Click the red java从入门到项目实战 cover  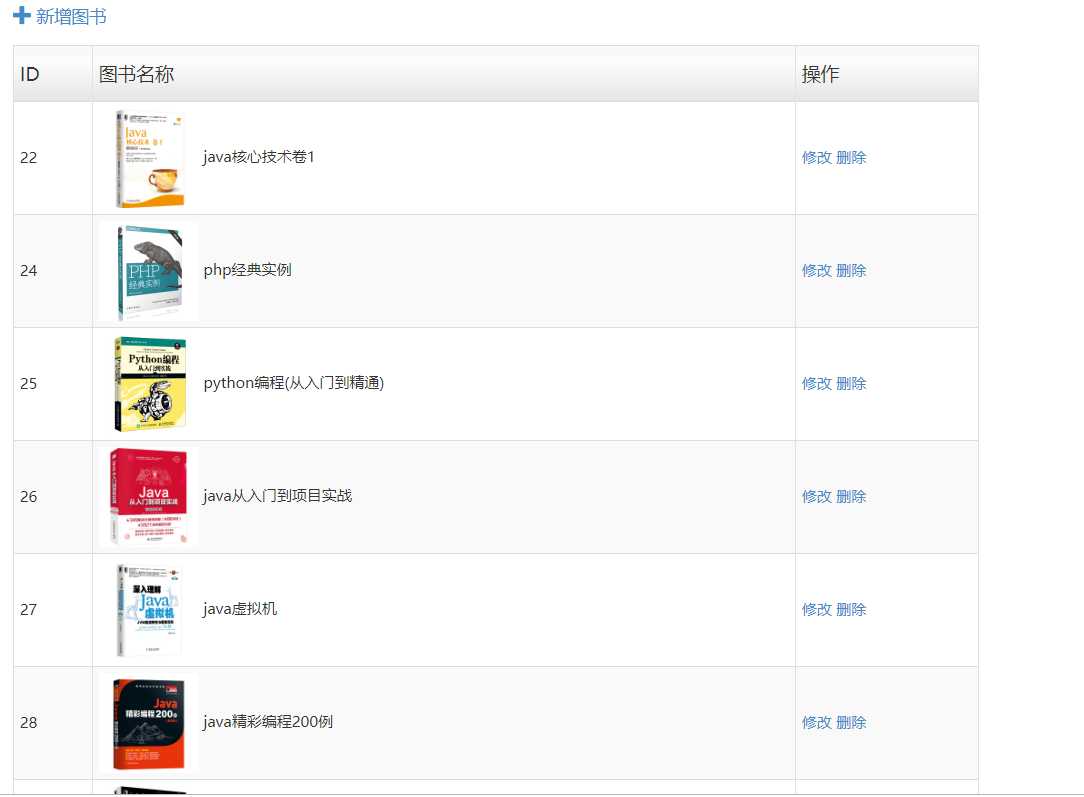(148, 498)
